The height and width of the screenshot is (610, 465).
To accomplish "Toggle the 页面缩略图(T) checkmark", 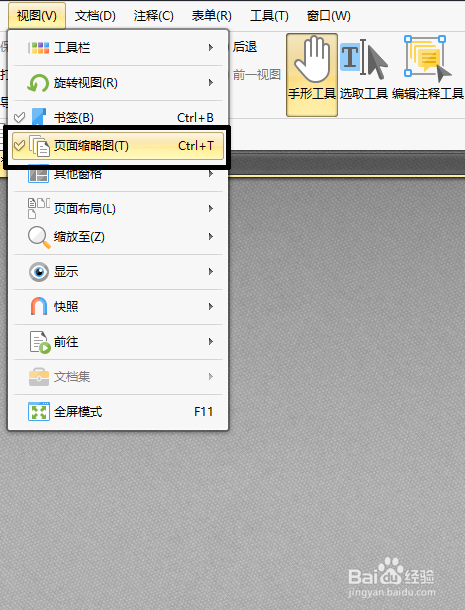I will pyautogui.click(x=19, y=146).
